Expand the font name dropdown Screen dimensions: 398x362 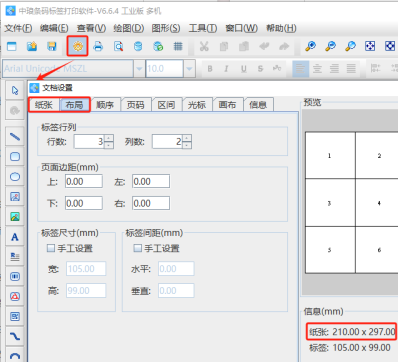(139, 69)
